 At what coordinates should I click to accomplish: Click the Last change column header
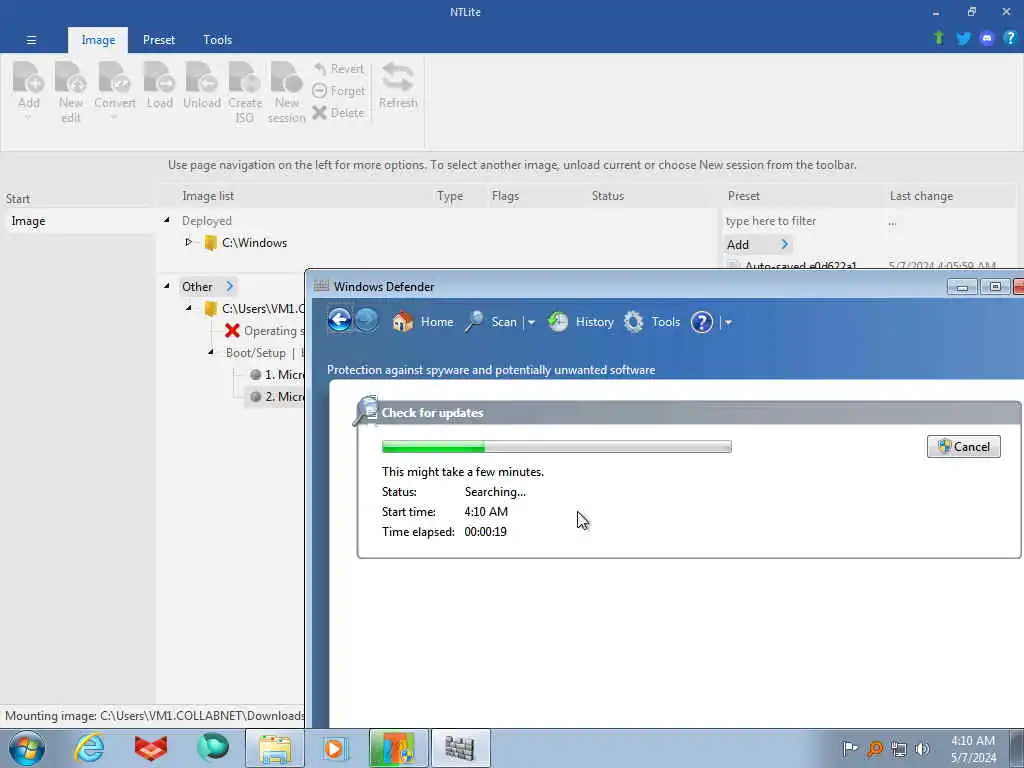[921, 196]
